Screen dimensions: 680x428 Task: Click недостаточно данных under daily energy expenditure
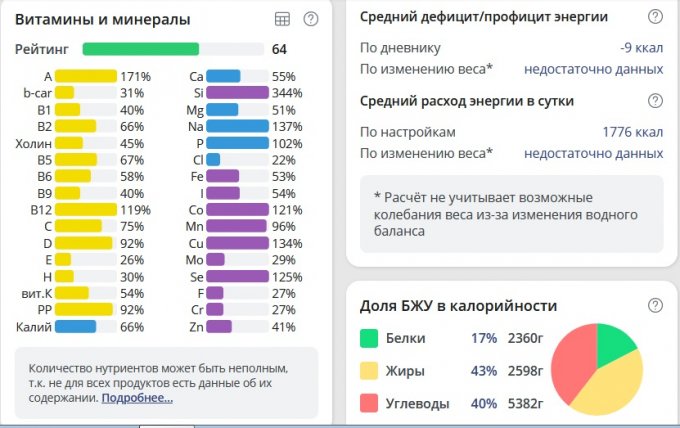click(x=593, y=153)
